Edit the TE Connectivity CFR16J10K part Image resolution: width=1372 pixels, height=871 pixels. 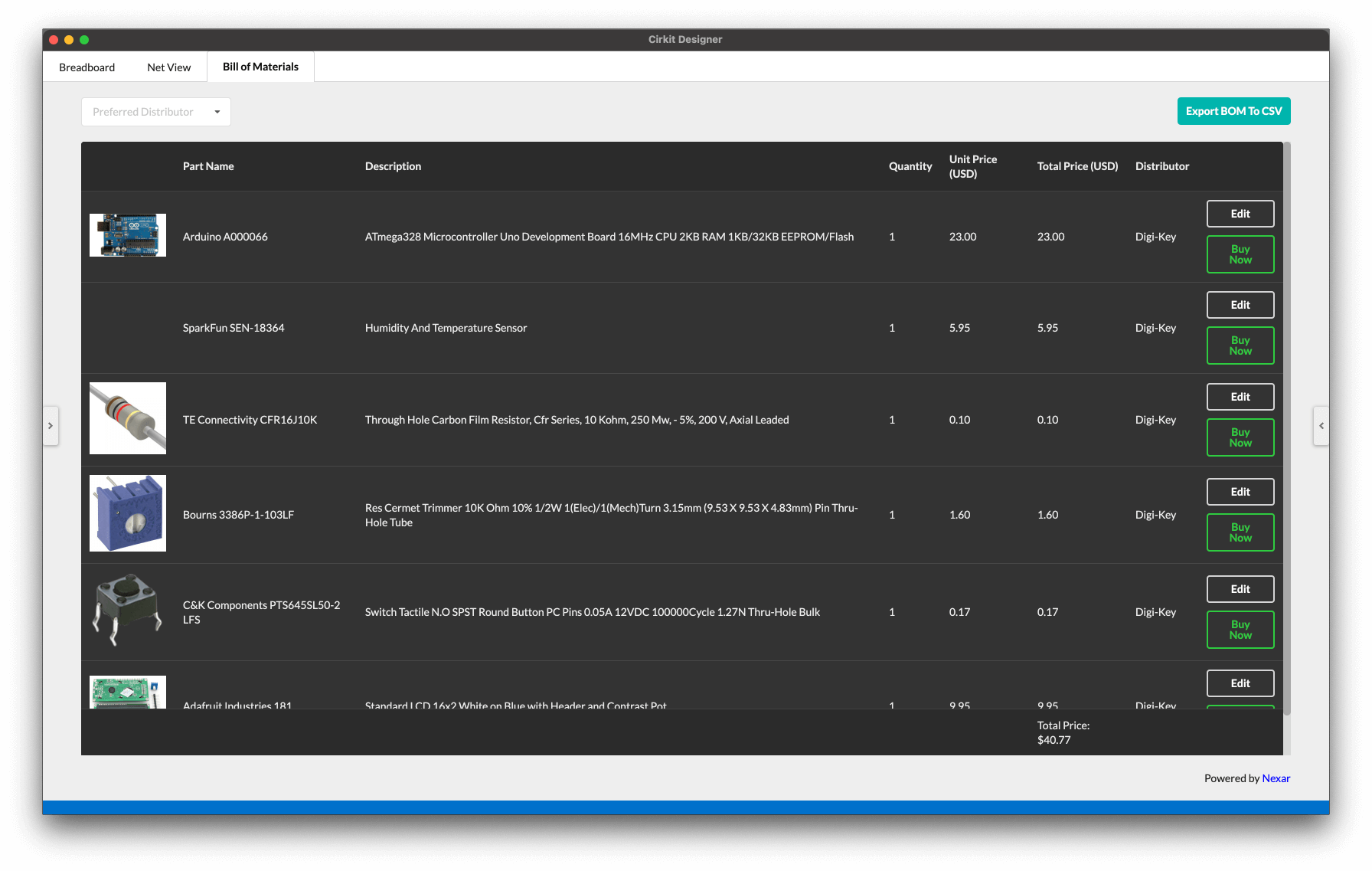(x=1240, y=397)
